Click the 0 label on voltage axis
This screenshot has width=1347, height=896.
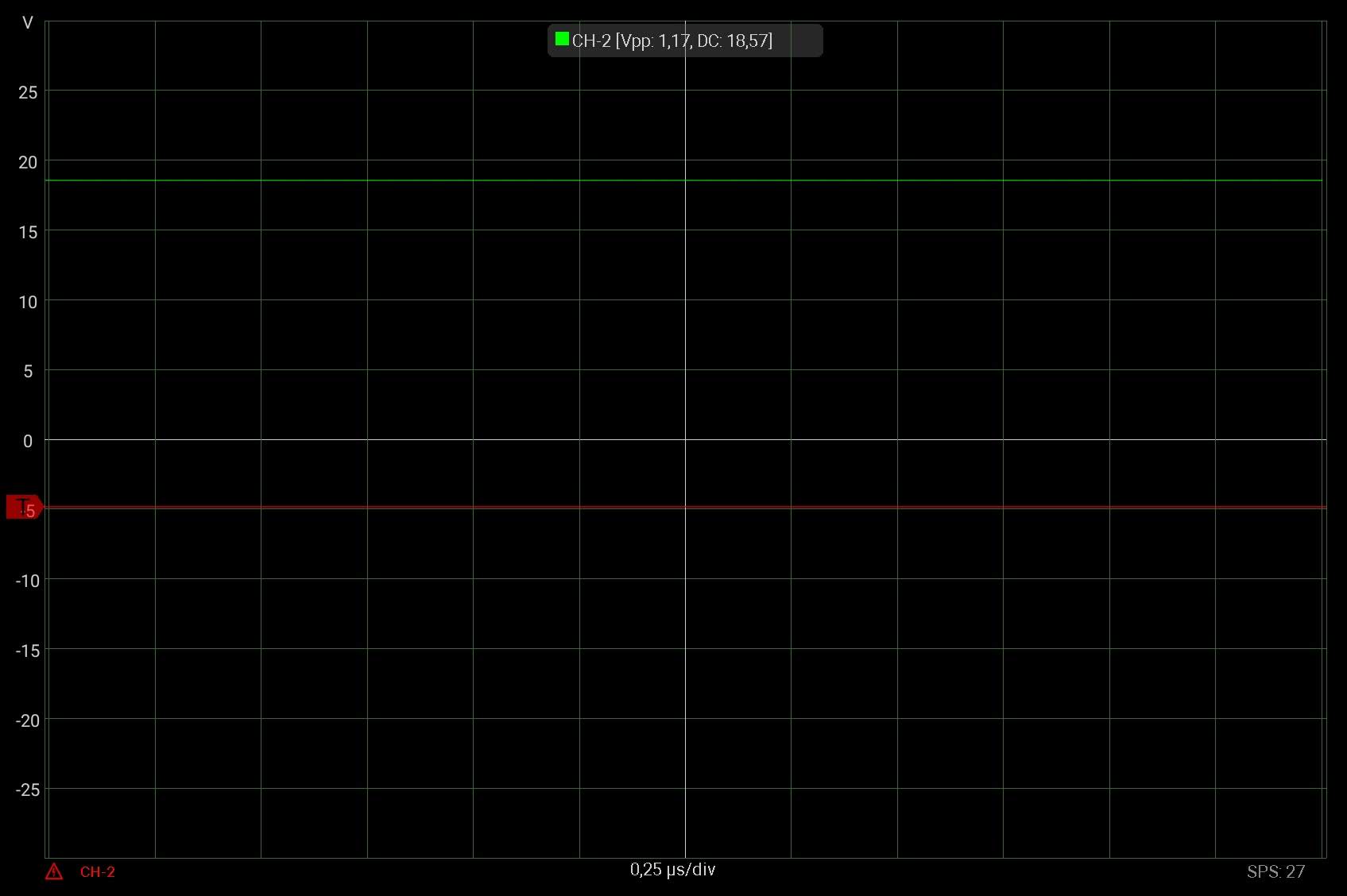[28, 442]
